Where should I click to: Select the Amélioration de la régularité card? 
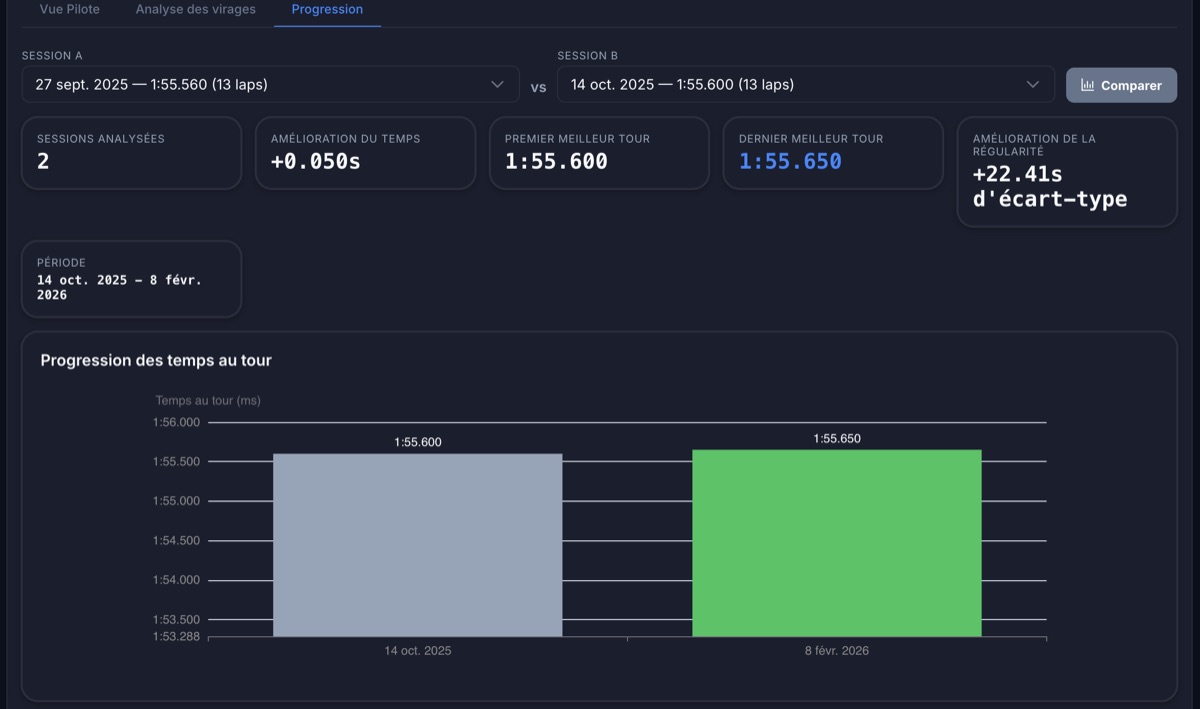pyautogui.click(x=1067, y=172)
